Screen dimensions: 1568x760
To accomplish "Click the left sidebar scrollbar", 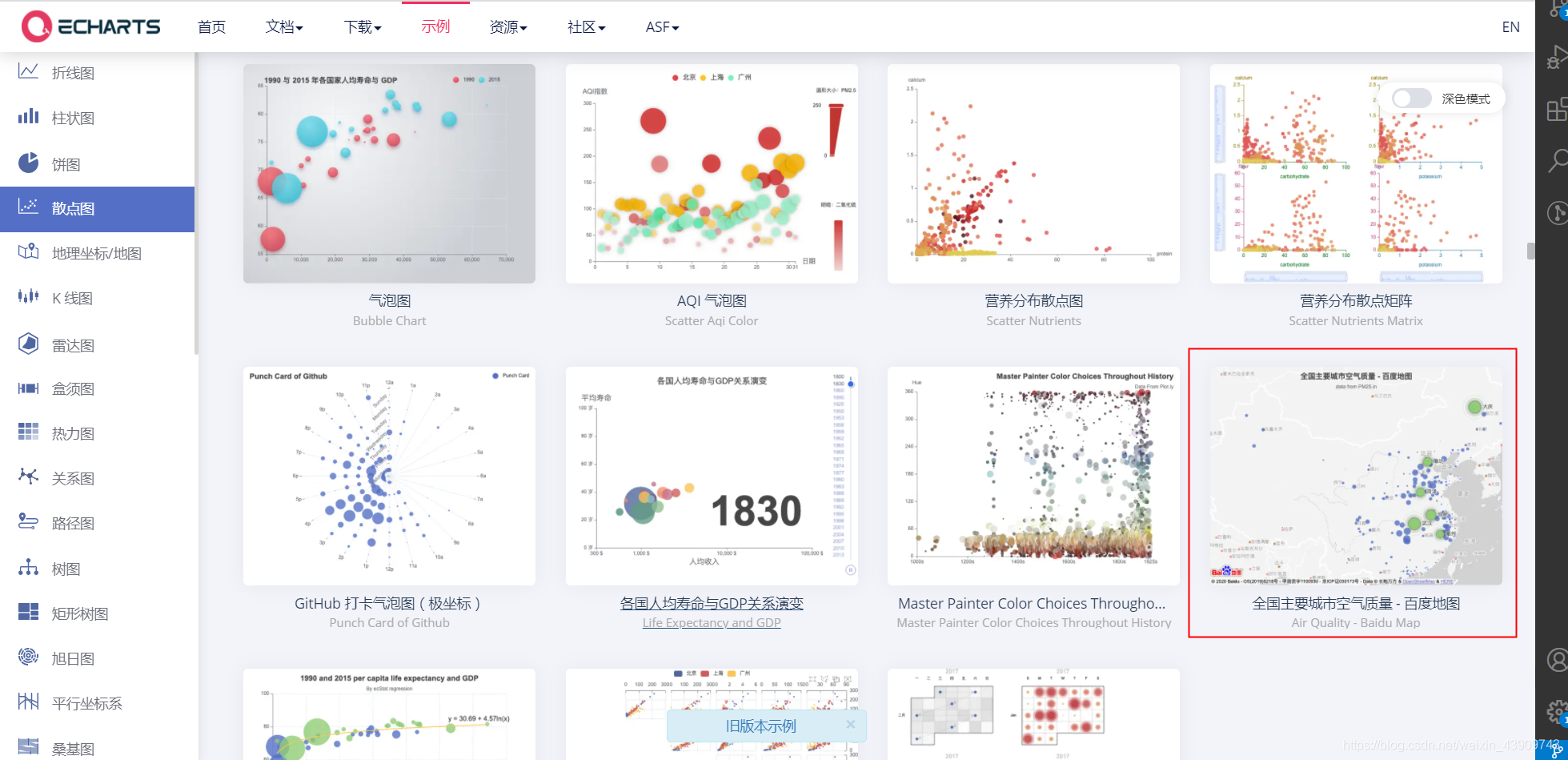I will (196, 204).
